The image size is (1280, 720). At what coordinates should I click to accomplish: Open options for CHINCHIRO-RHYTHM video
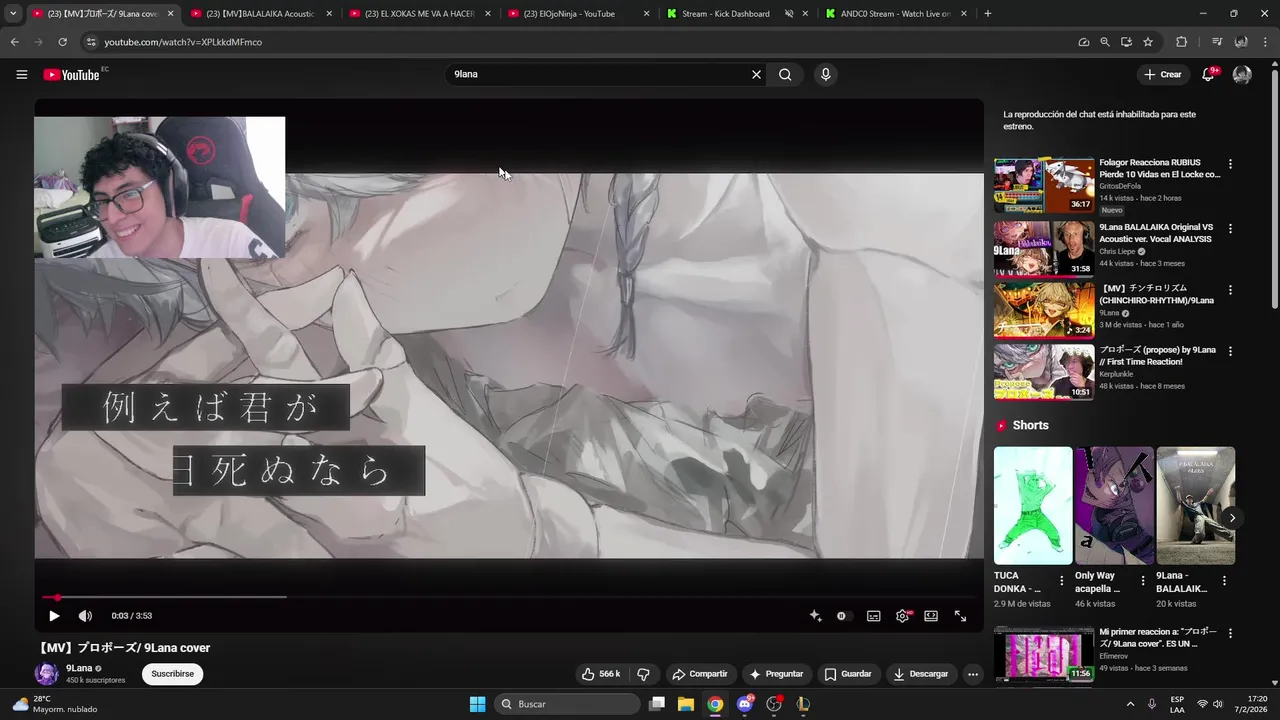pos(1230,290)
